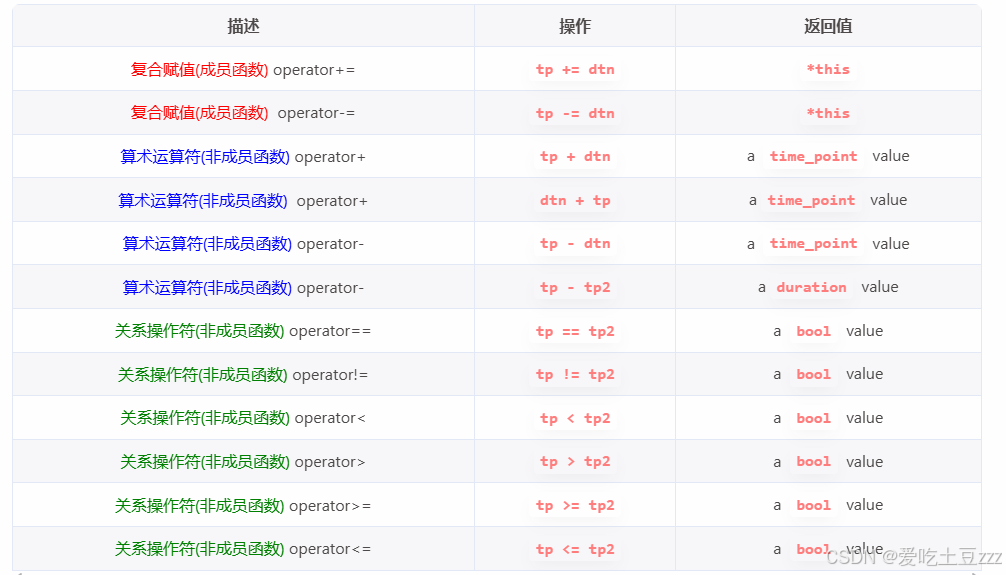The width and height of the screenshot is (1006, 575).
Task: Select the 复合赋值(成员函数) operator+= description cell
Action: click(x=243, y=69)
